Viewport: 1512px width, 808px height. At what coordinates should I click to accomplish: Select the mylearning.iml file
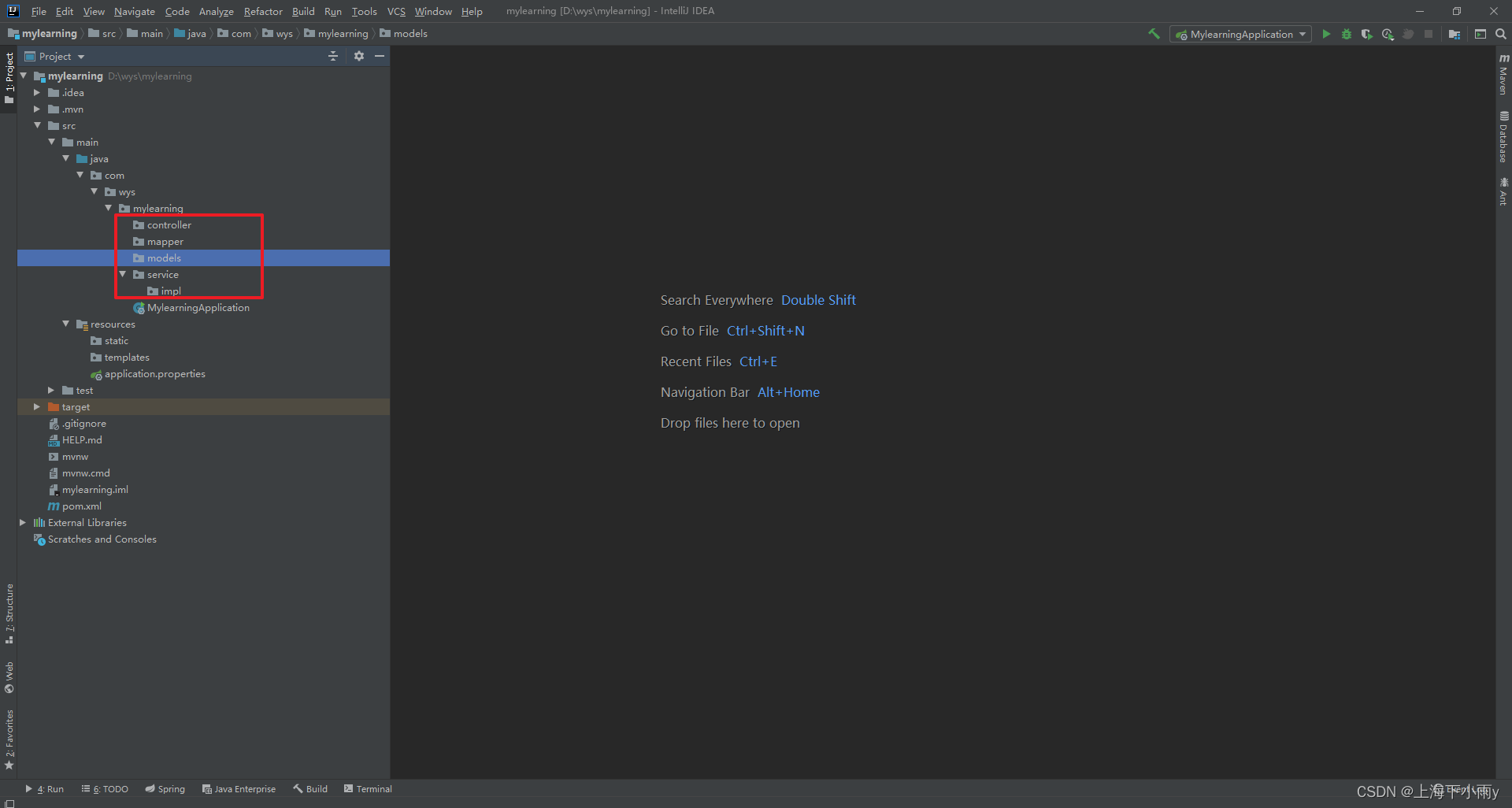pos(88,490)
